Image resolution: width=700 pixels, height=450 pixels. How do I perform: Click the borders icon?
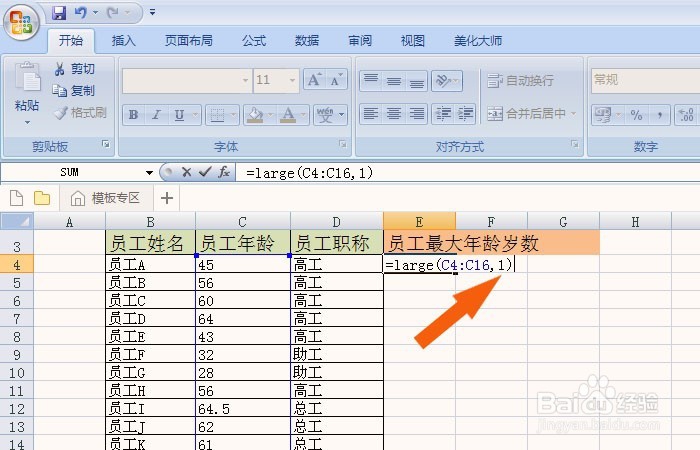[x=217, y=115]
